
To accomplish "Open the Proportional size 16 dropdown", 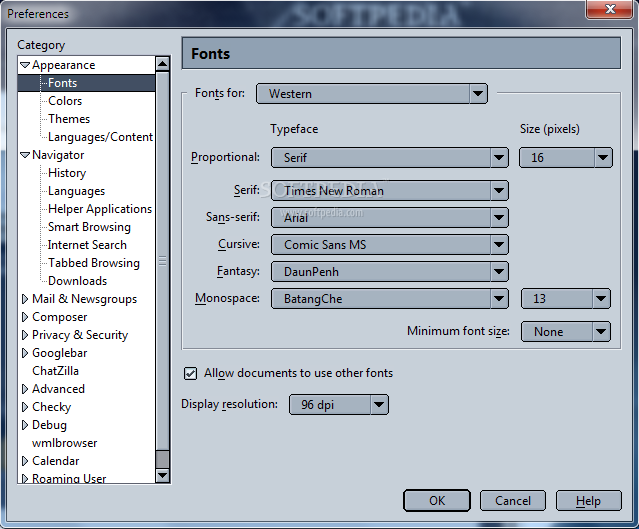I will tap(566, 158).
